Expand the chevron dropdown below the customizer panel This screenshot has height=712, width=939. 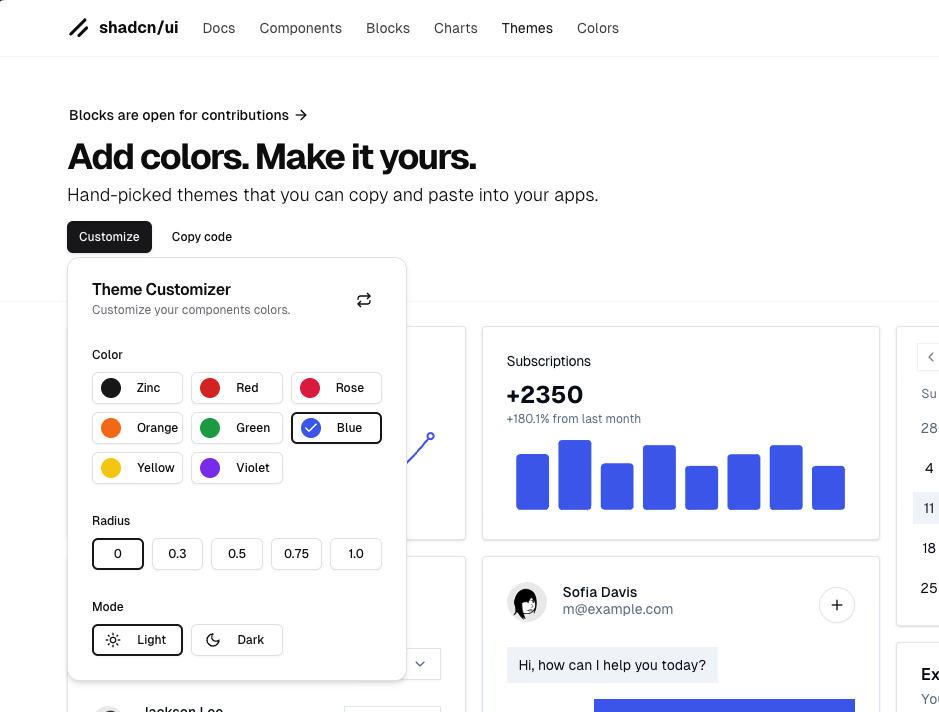click(x=420, y=663)
